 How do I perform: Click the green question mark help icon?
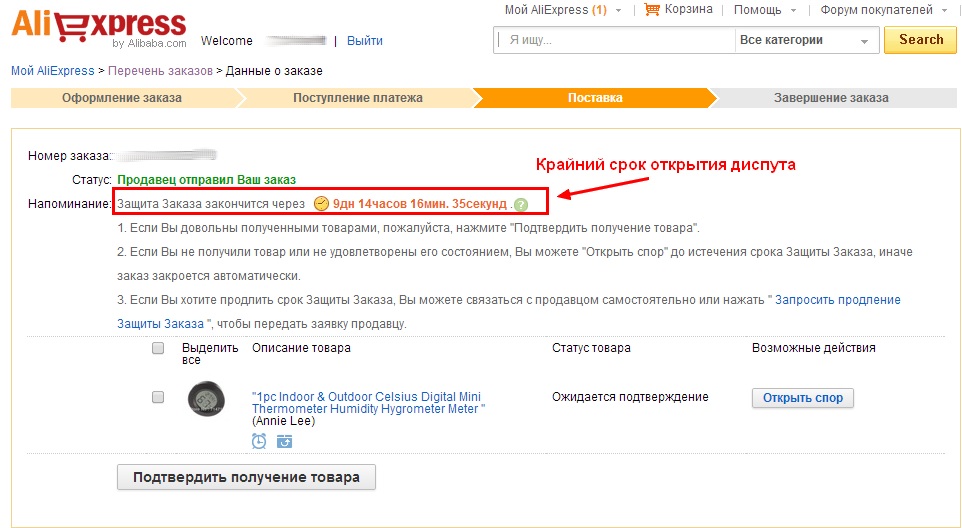pyautogui.click(x=521, y=204)
